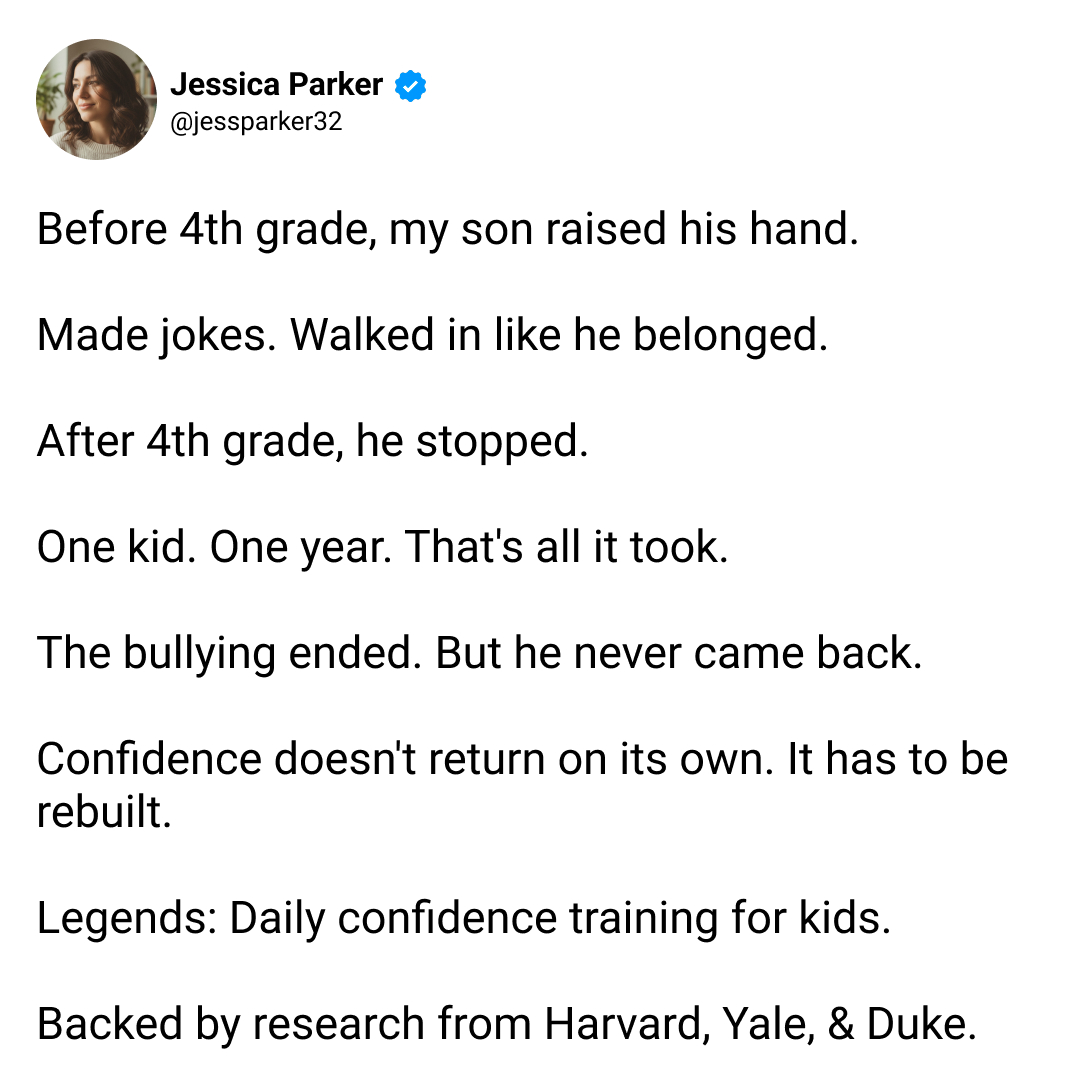The height and width of the screenshot is (1080, 1080).
Task: Click the 'Made jokes. Walked in like he belonged.' line
Action: 433,336
